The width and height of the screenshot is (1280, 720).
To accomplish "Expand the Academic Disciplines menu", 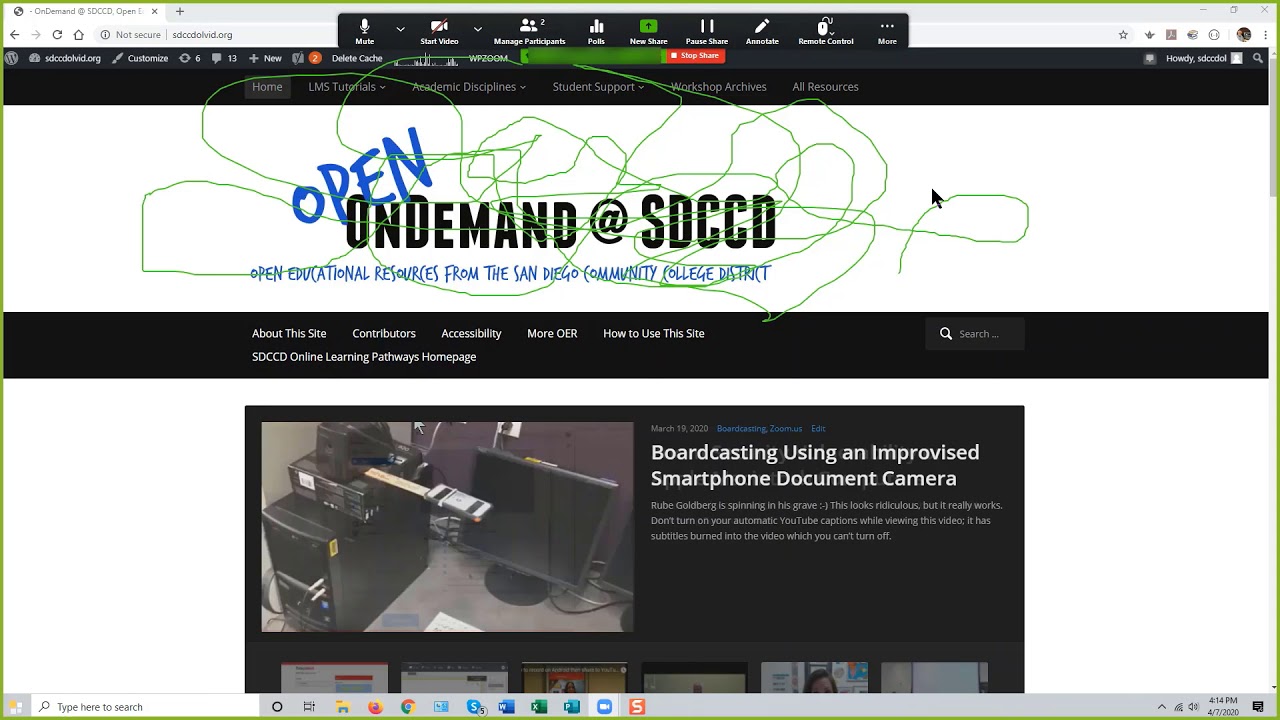I will point(468,87).
